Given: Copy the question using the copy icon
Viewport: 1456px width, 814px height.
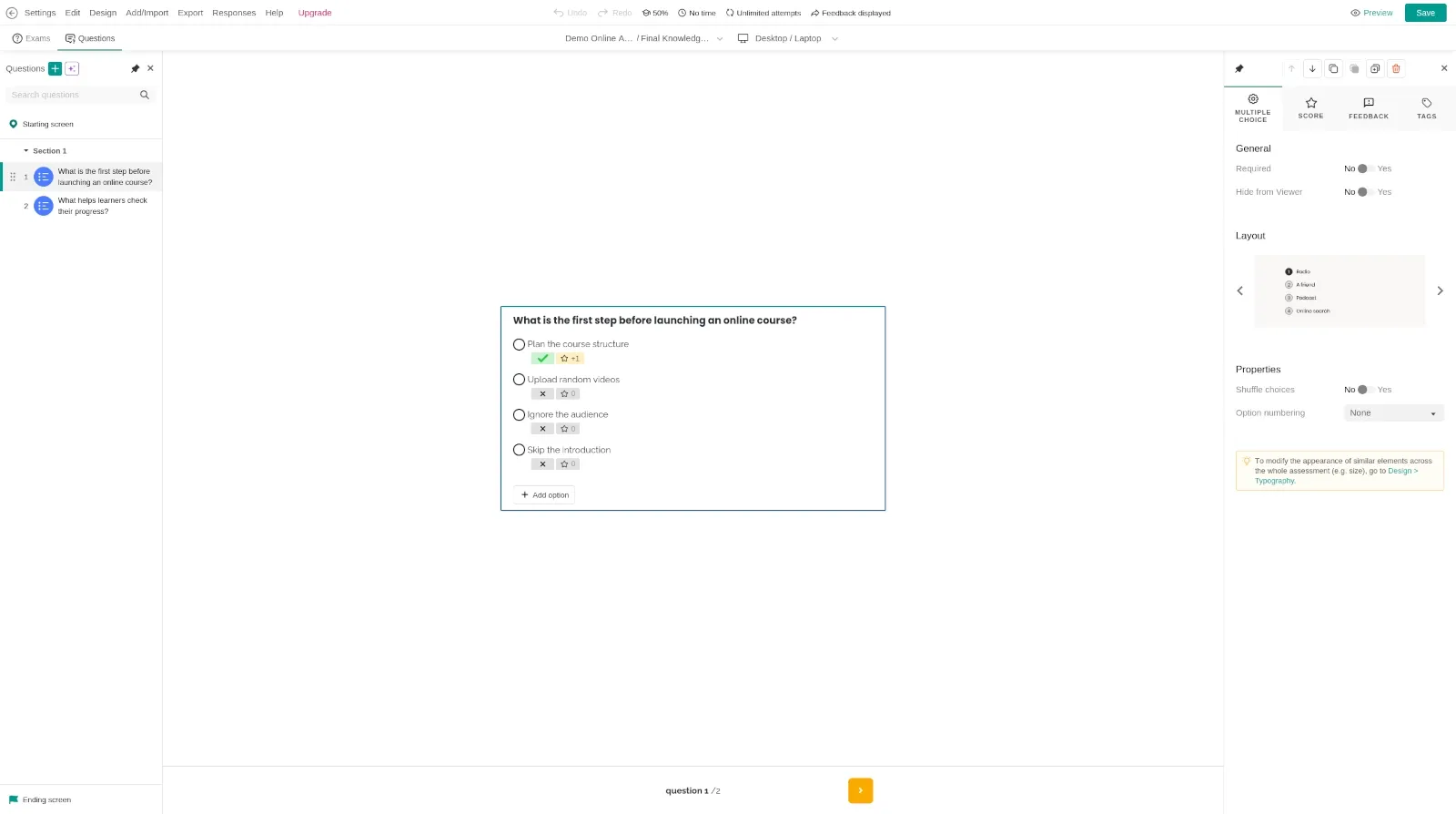Looking at the screenshot, I should pyautogui.click(x=1333, y=68).
